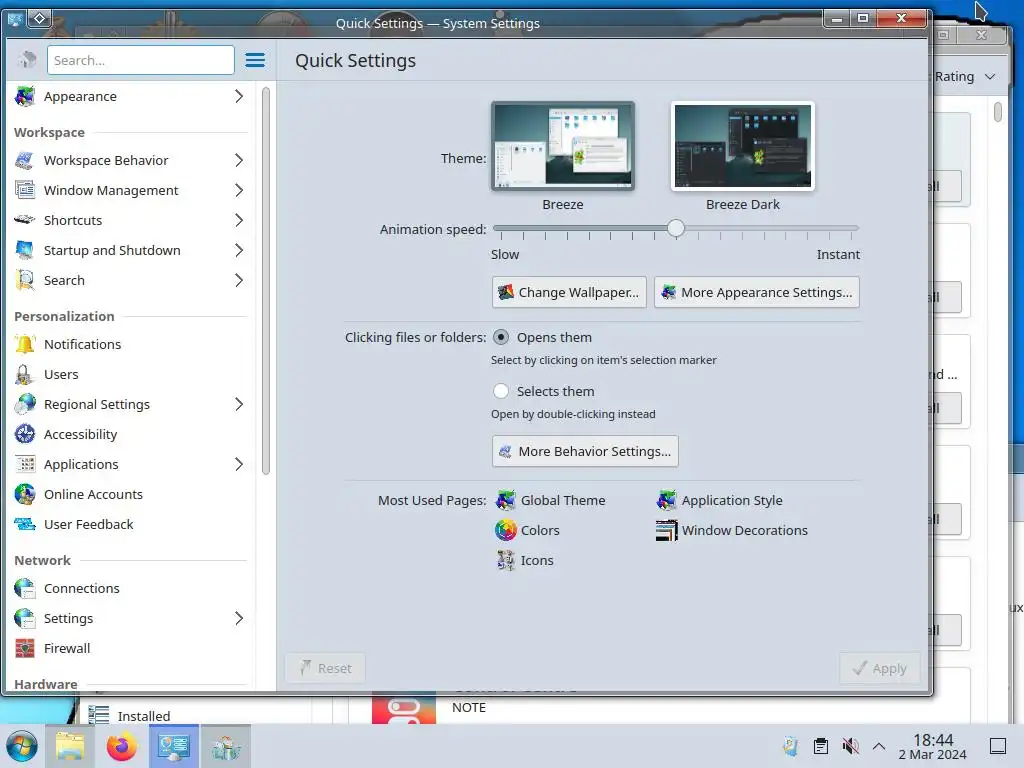Screen dimensions: 1024x768
Task: Click the home back icon beside search field
Action: [x=27, y=60]
